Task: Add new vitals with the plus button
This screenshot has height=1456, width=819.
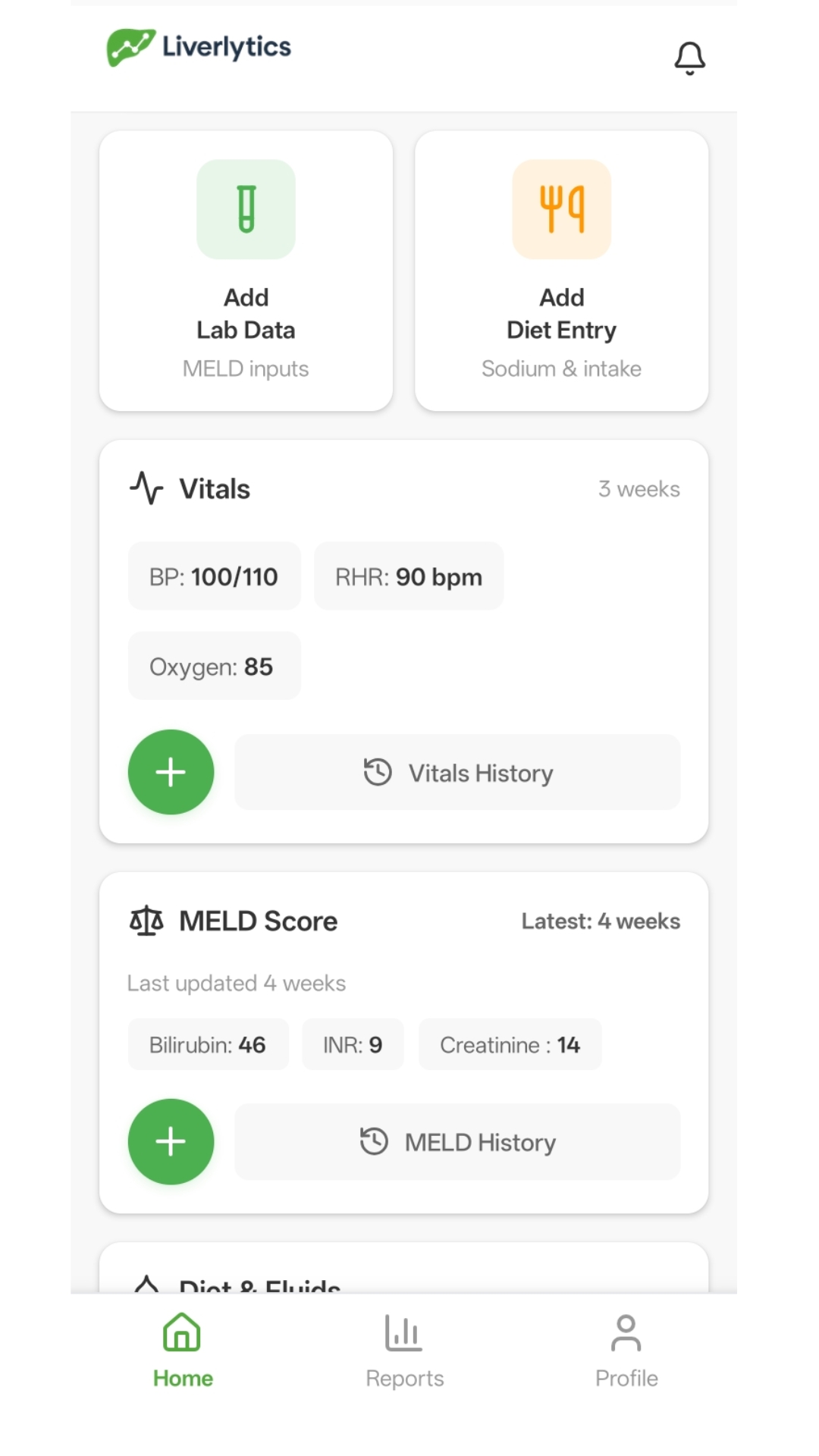Action: coord(171,772)
